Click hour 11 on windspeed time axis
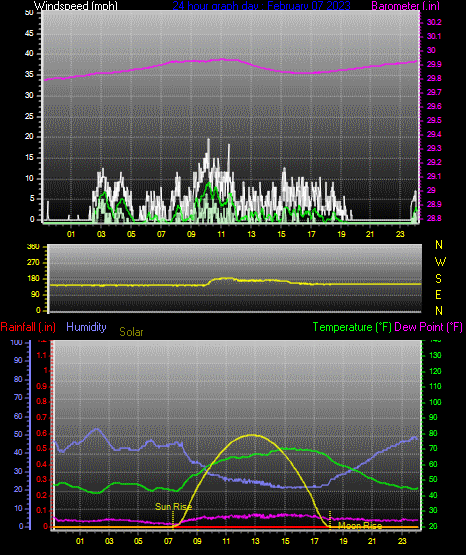 [221, 234]
